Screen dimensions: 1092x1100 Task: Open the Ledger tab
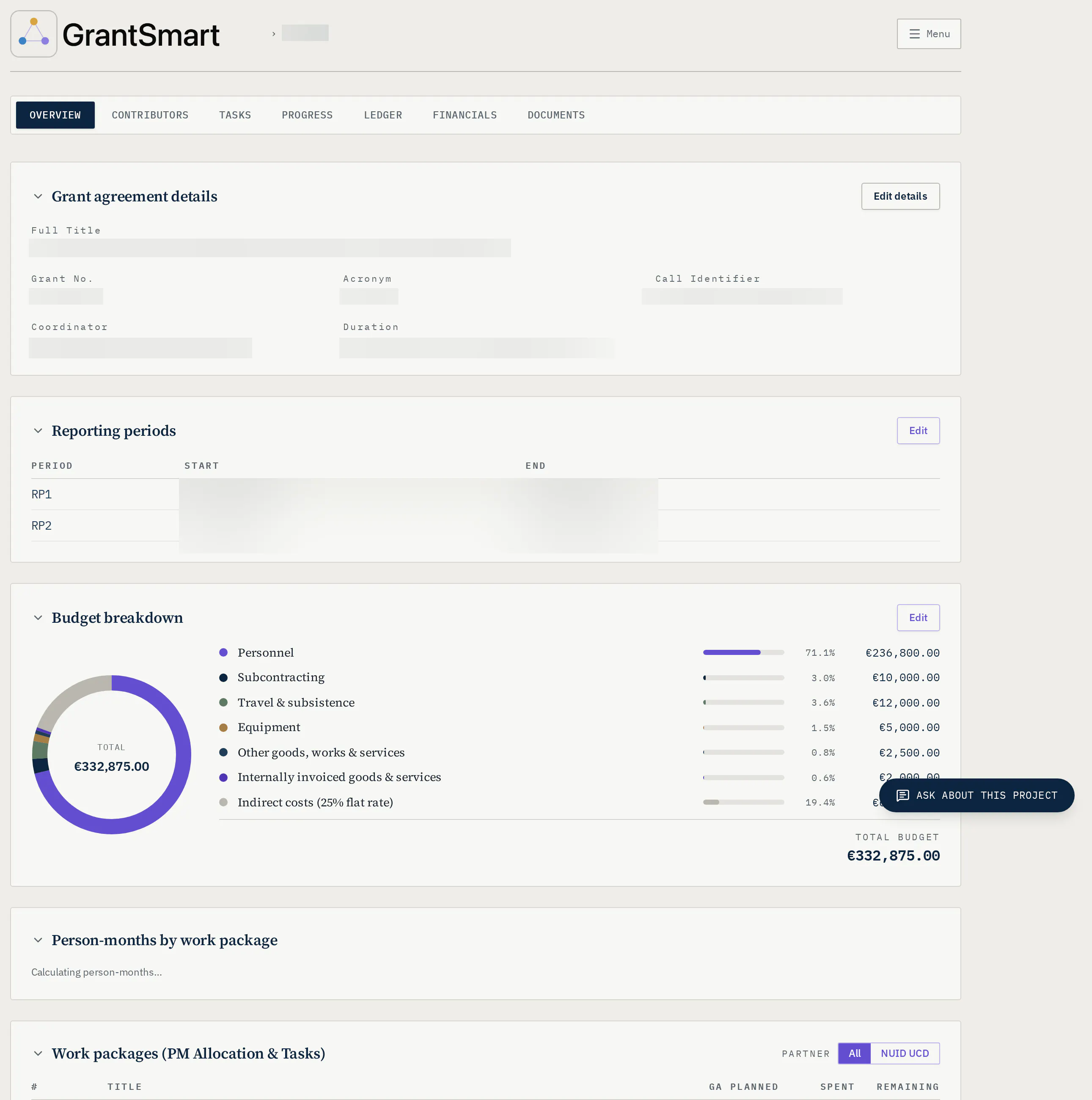[x=382, y=115]
